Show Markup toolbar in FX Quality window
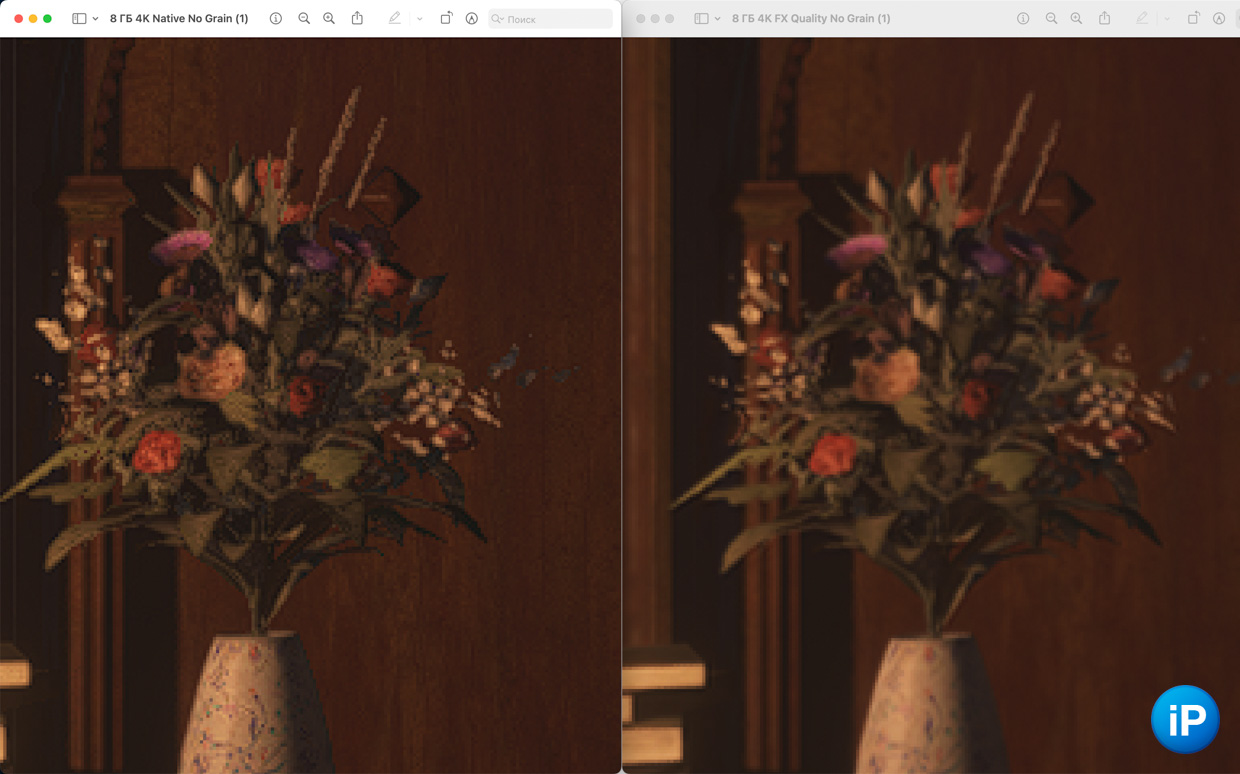Image resolution: width=1240 pixels, height=774 pixels. [1219, 19]
